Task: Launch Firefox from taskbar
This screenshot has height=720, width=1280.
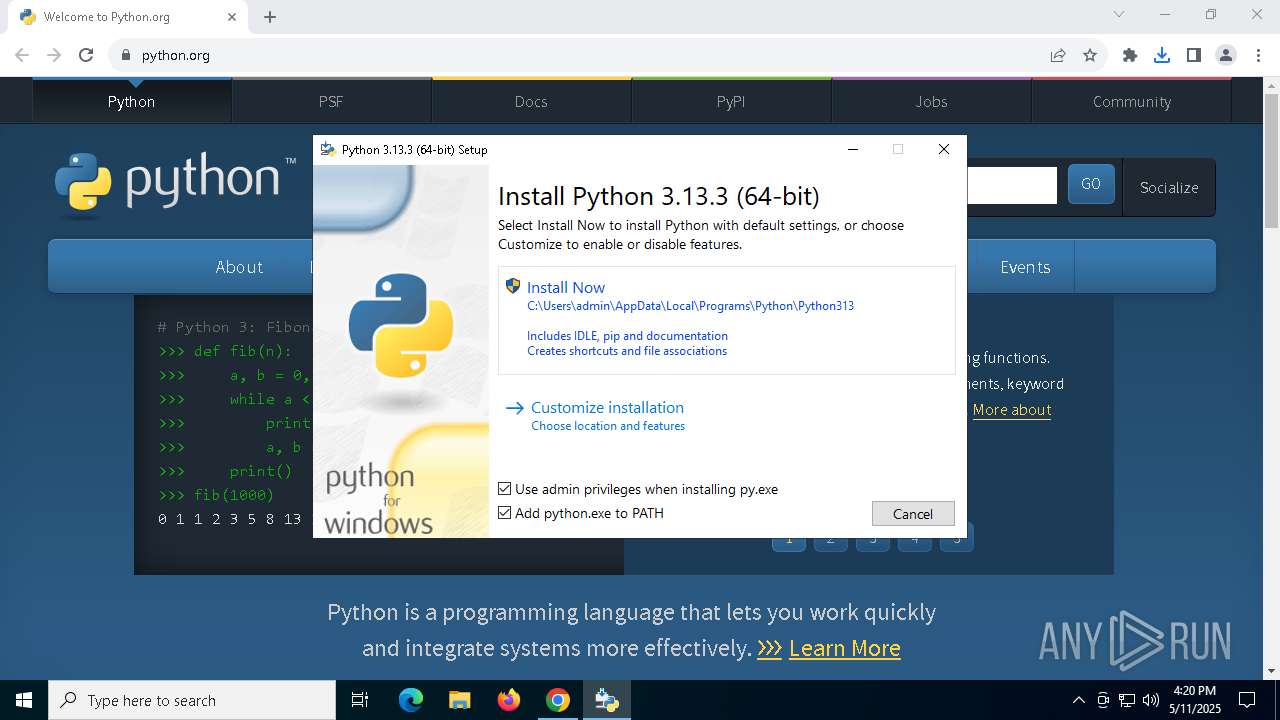Action: point(509,700)
